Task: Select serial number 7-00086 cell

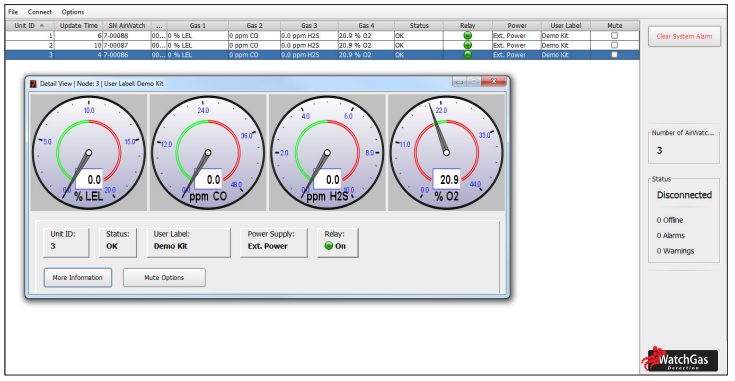Action: [x=127, y=55]
